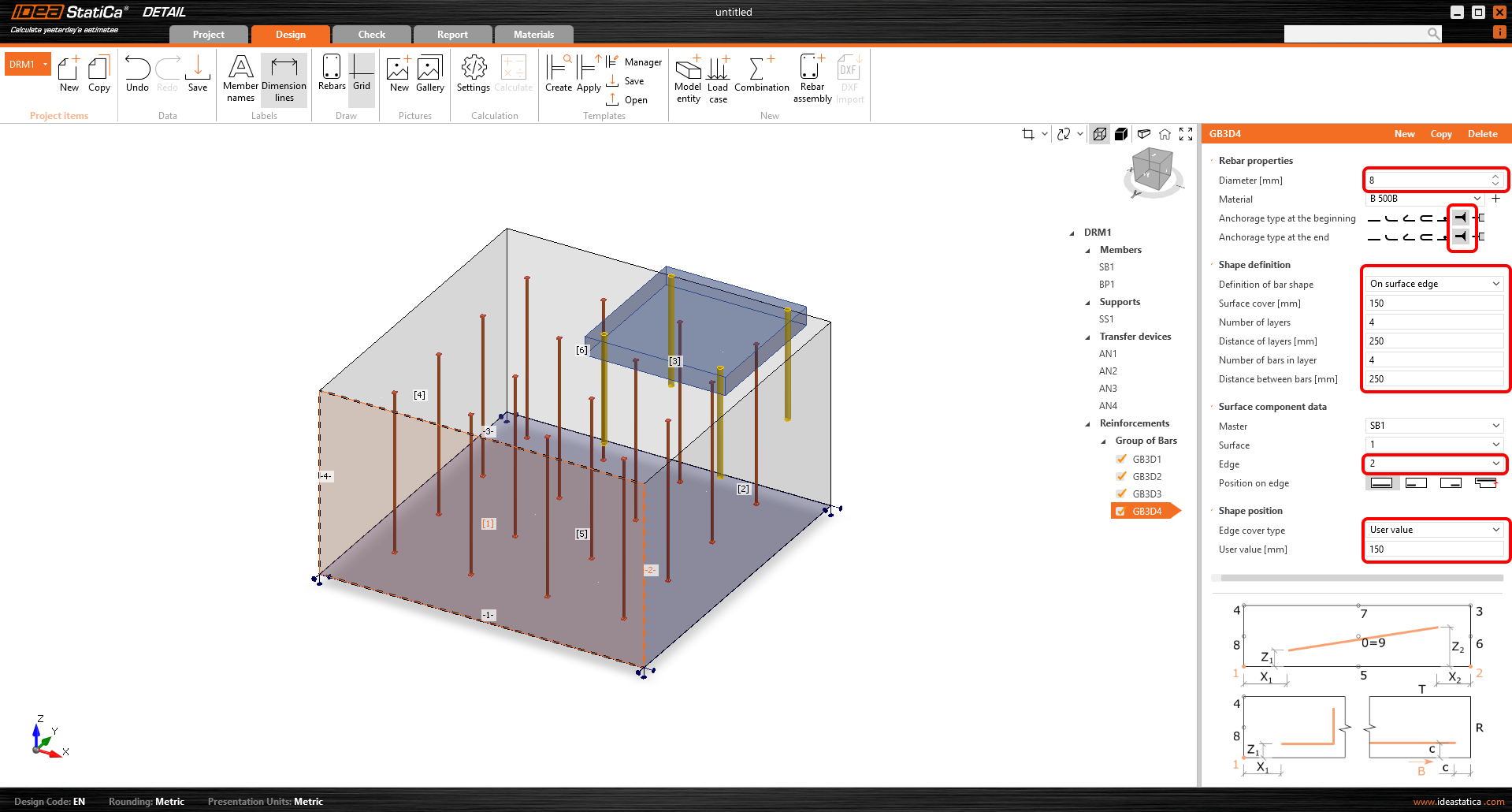Uncheck the GB3D1 bar group checkbox
1512x812 pixels.
[1121, 460]
